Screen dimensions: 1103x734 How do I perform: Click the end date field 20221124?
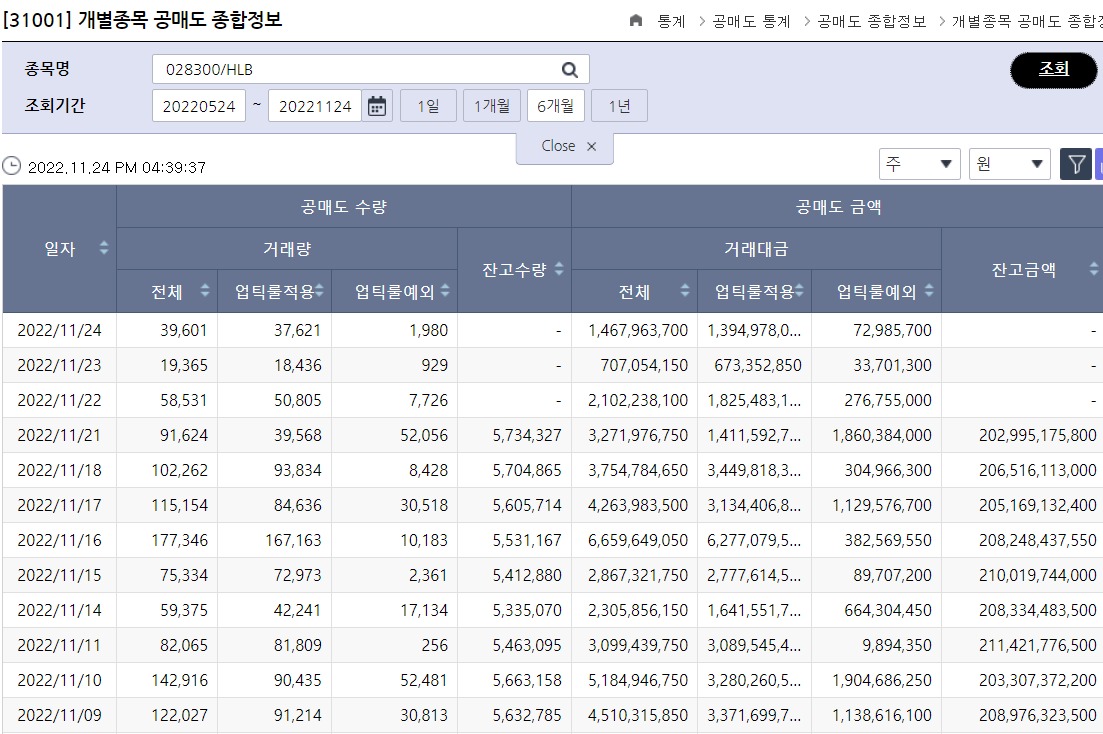315,106
